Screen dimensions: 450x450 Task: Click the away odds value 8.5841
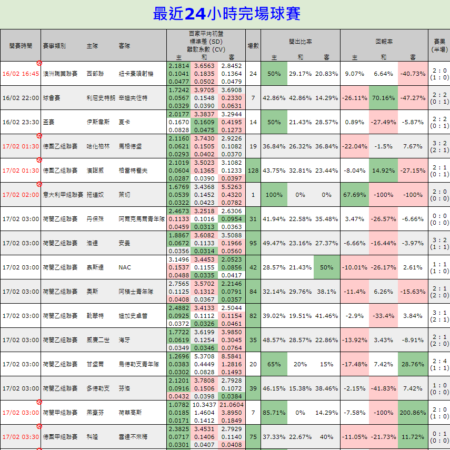click(x=231, y=357)
